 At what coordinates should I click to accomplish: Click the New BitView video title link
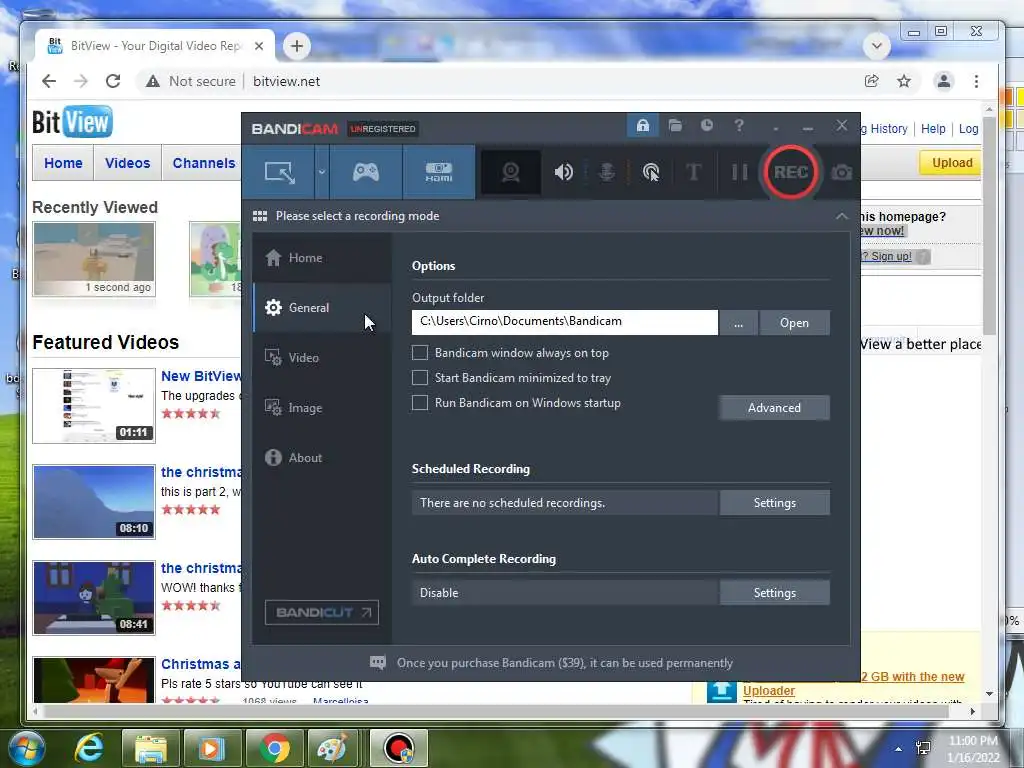pyautogui.click(x=201, y=376)
